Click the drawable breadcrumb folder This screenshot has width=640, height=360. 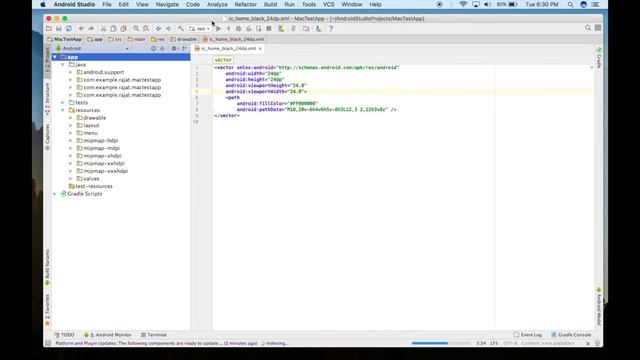point(184,39)
